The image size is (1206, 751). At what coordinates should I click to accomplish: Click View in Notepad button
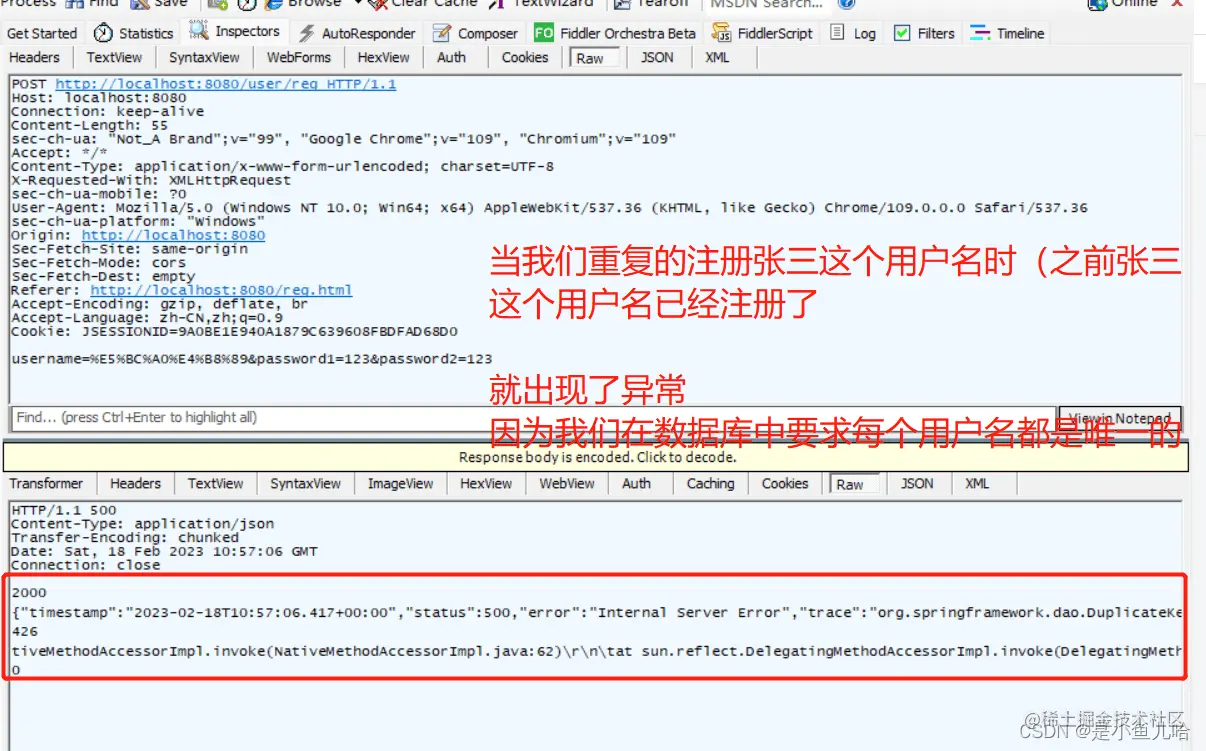pyautogui.click(x=1119, y=418)
